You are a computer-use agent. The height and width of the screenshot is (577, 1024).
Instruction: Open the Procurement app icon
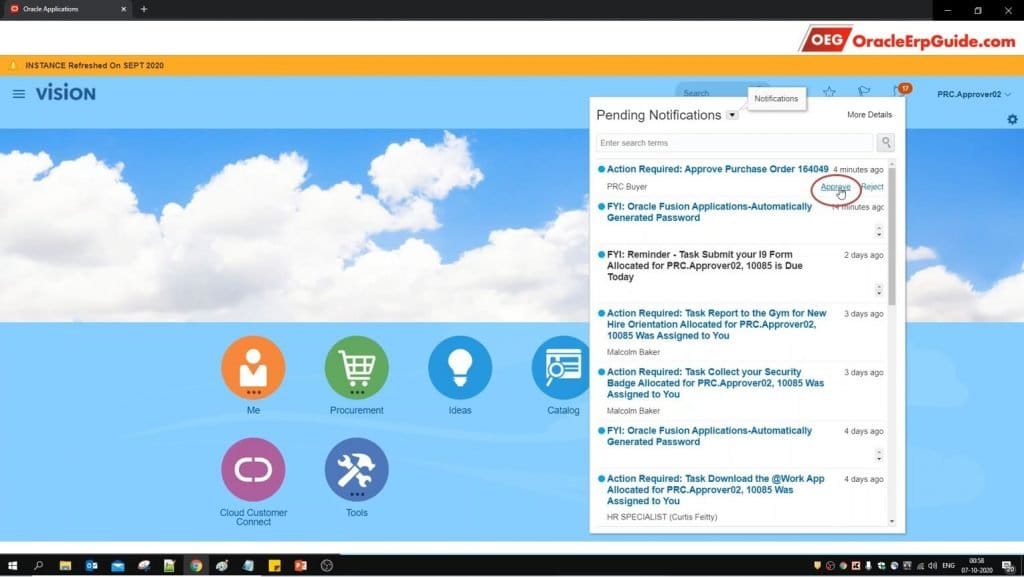point(356,368)
